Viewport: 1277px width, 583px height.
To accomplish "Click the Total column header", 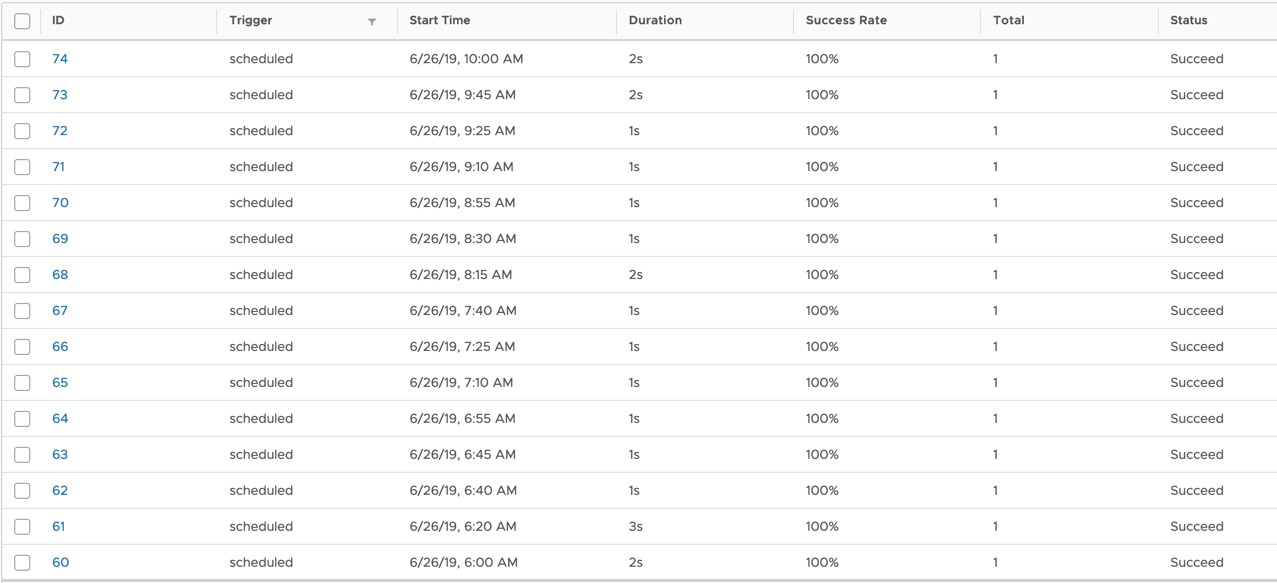I will (x=1009, y=20).
